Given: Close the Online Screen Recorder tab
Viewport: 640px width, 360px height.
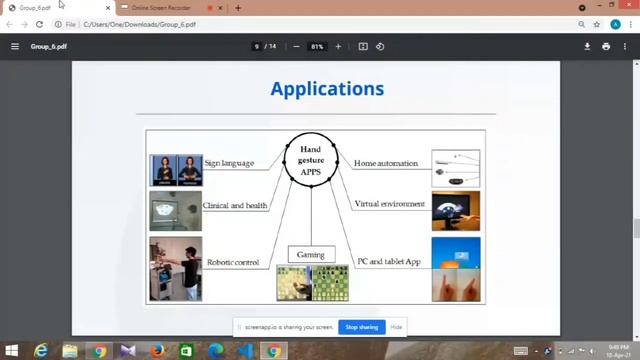Looking at the screenshot, I should [x=221, y=8].
